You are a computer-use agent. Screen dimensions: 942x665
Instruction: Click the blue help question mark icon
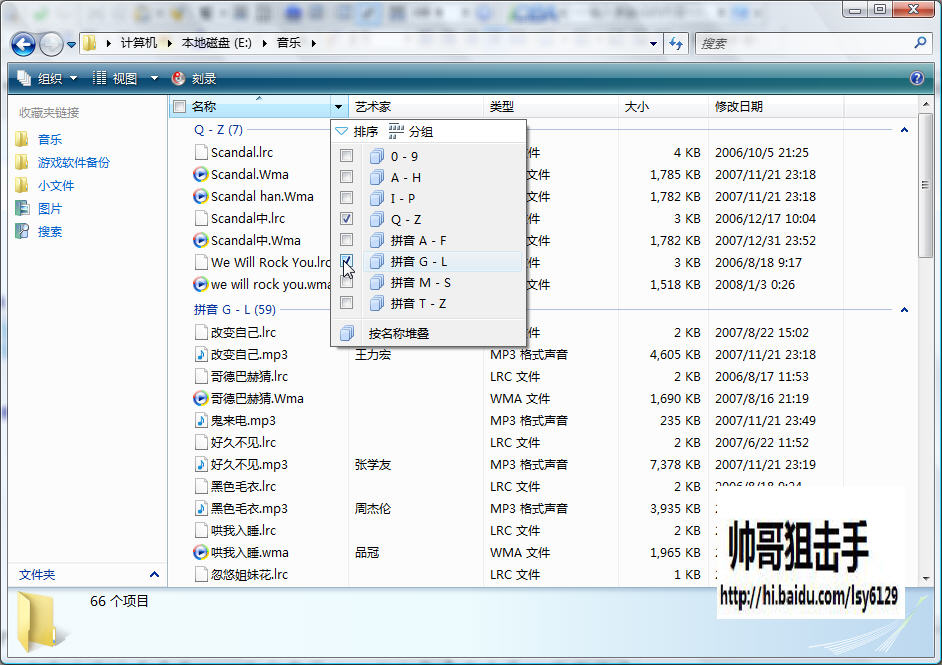click(x=917, y=78)
